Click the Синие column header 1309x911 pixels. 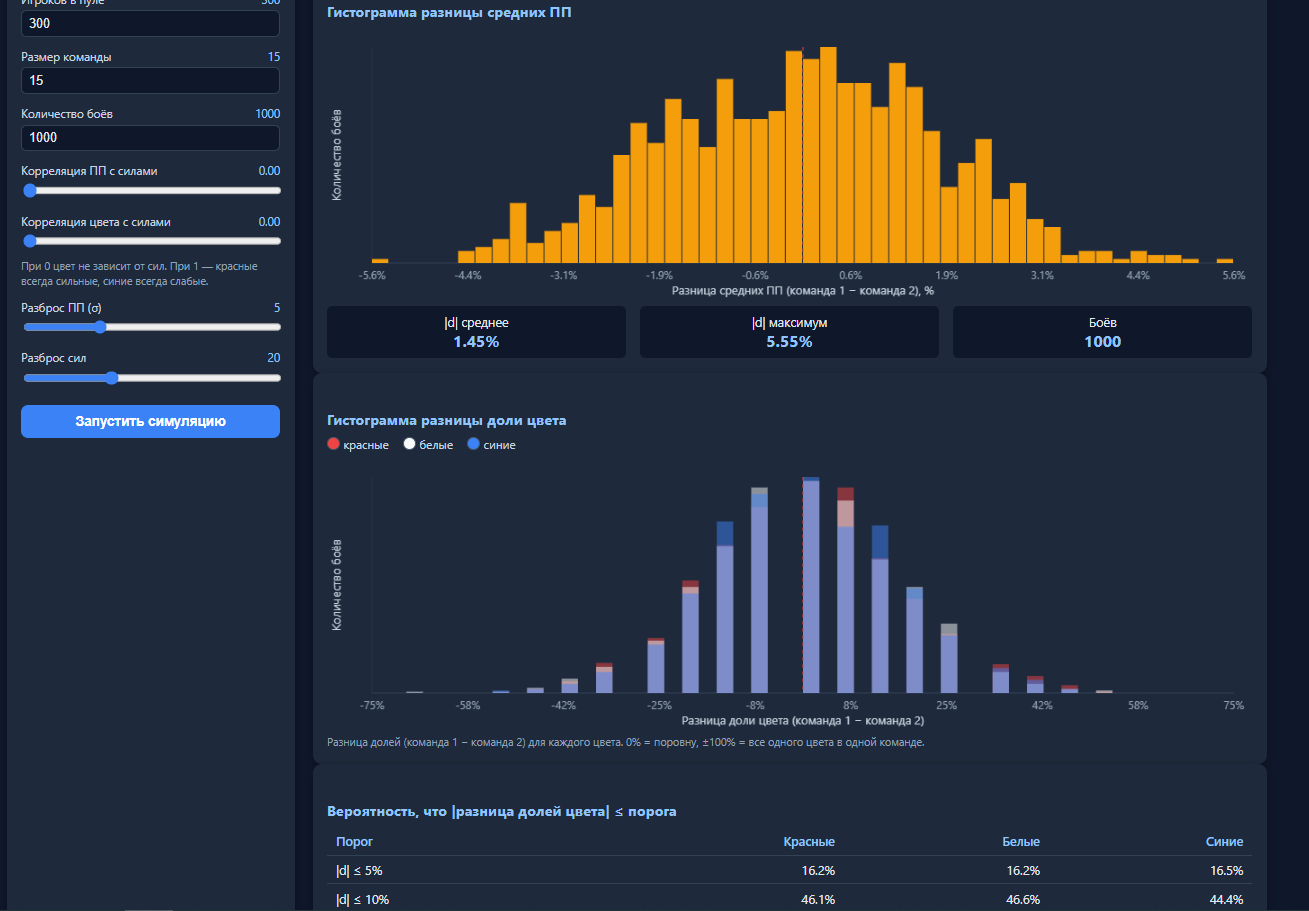[x=1225, y=842]
